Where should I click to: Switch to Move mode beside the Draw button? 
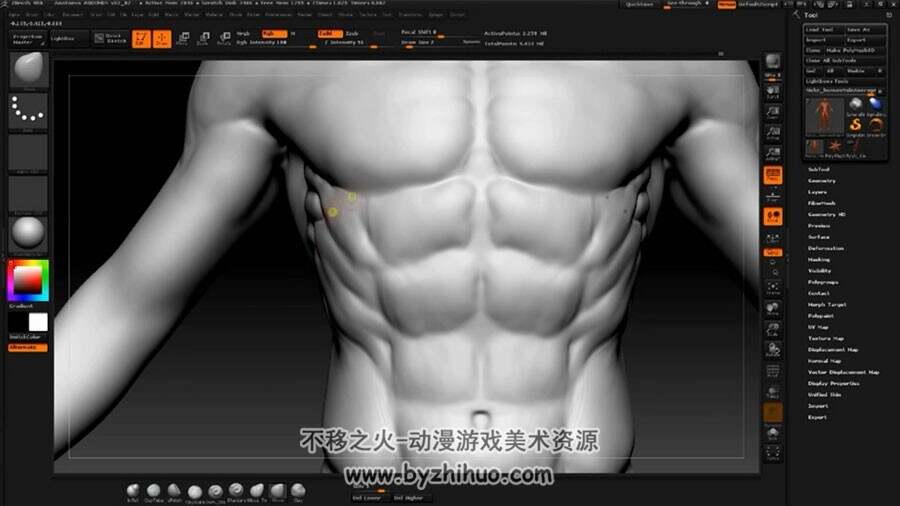(x=183, y=39)
